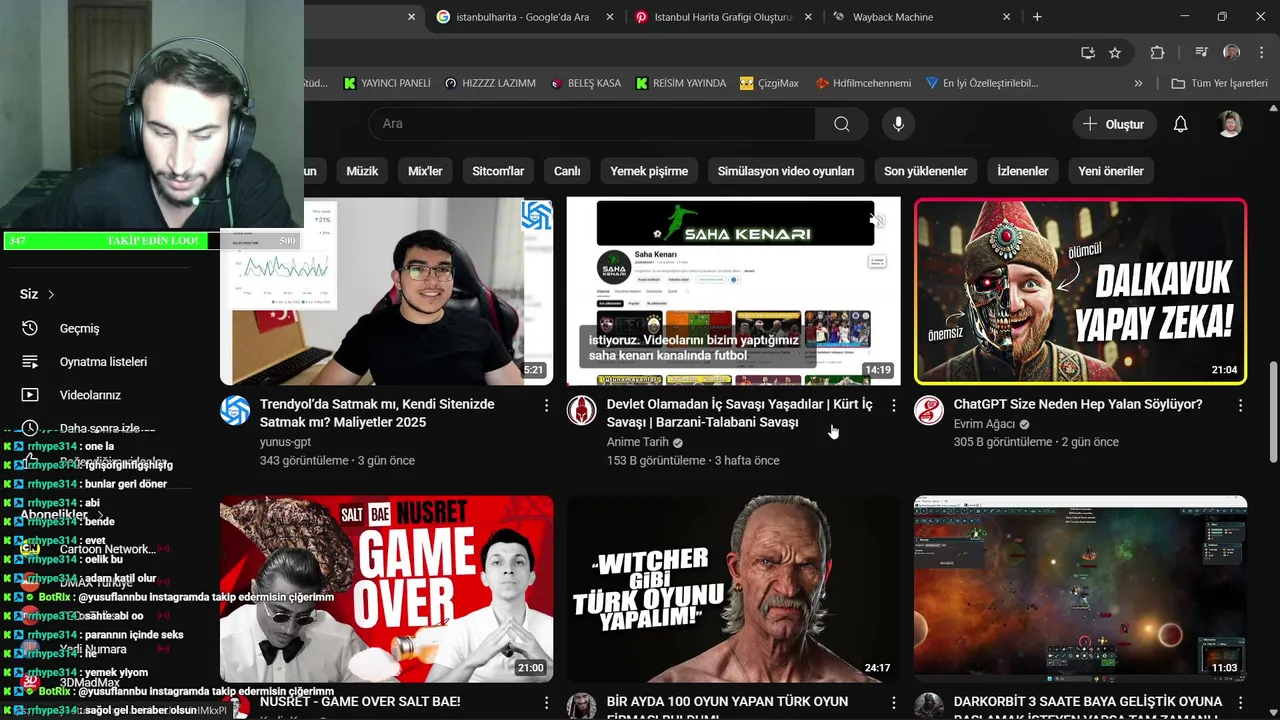
Task: Click the Oluştur create button
Action: [1114, 124]
